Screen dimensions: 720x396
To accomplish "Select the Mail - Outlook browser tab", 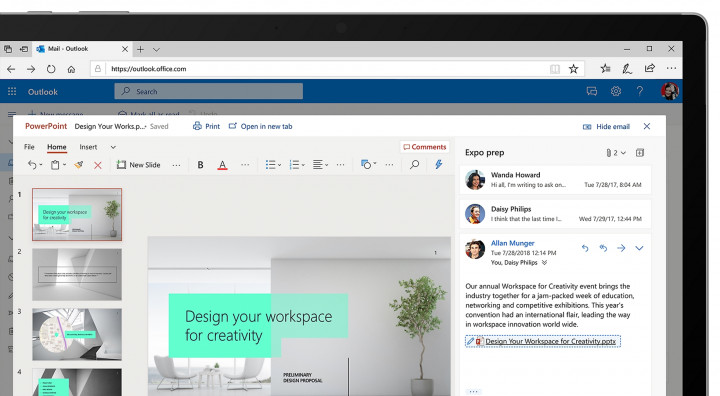I will (81, 49).
